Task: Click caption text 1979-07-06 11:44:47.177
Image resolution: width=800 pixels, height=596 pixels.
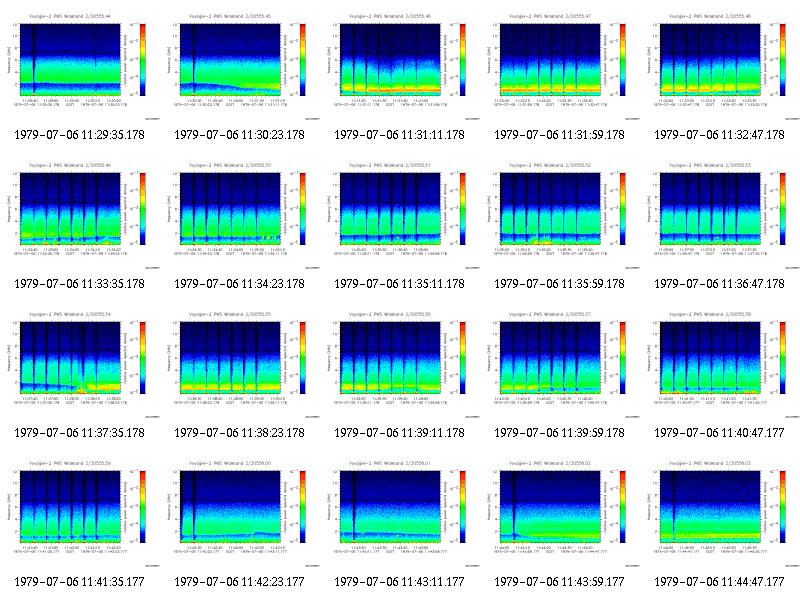Action: (x=720, y=582)
